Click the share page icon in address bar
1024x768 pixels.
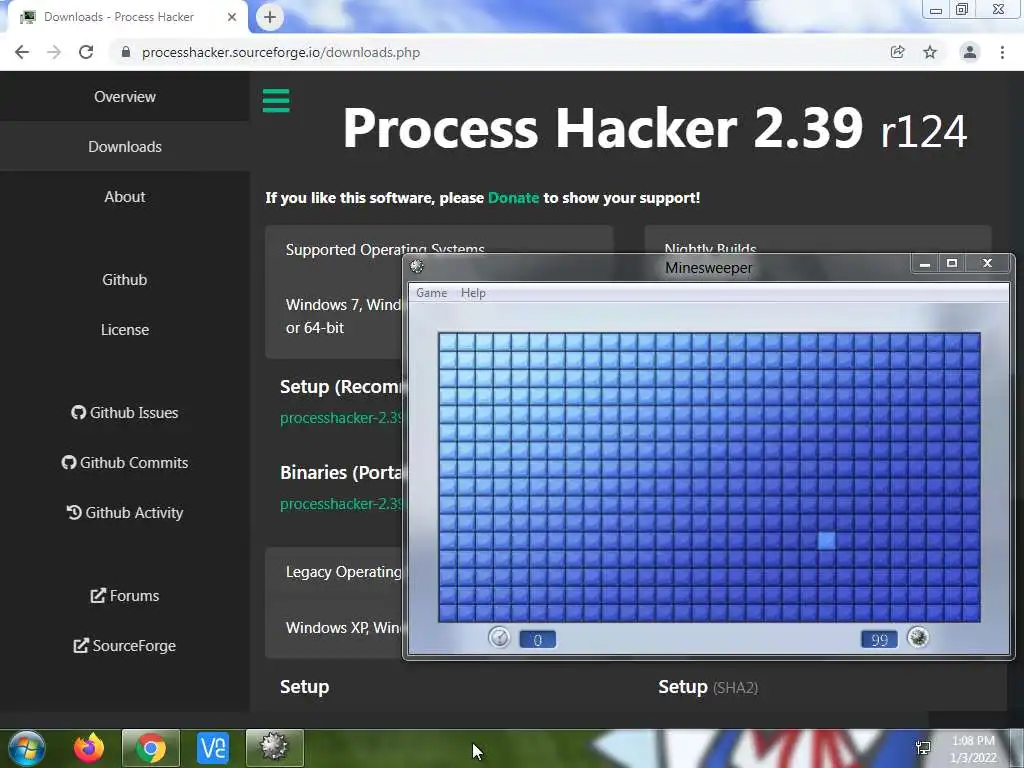pyautogui.click(x=898, y=52)
